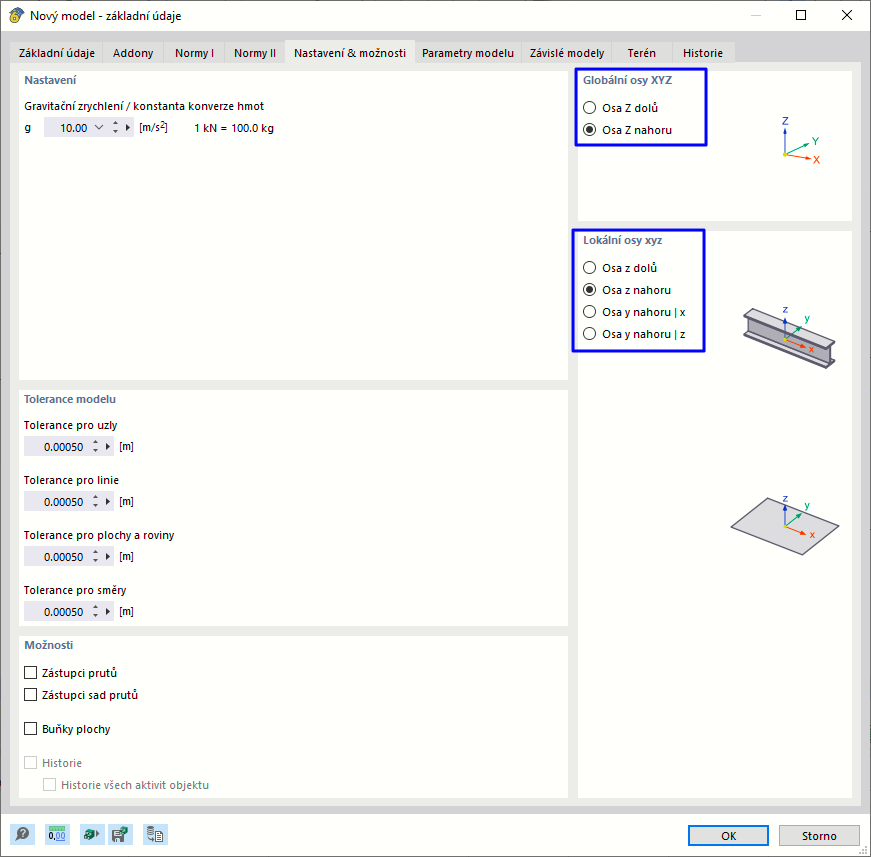Image resolution: width=871 pixels, height=857 pixels.
Task: Click the application icon in title bar
Action: pyautogui.click(x=16, y=15)
